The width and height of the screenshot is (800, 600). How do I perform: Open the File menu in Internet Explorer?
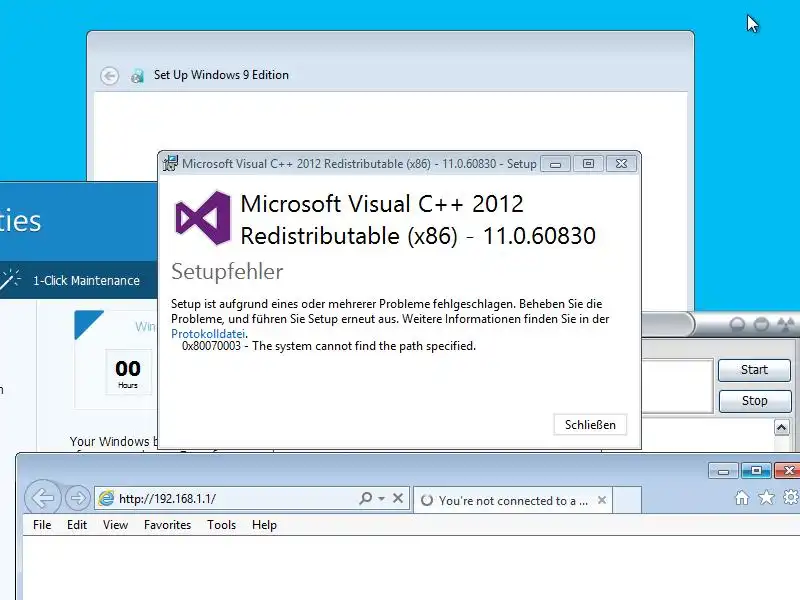tap(42, 525)
